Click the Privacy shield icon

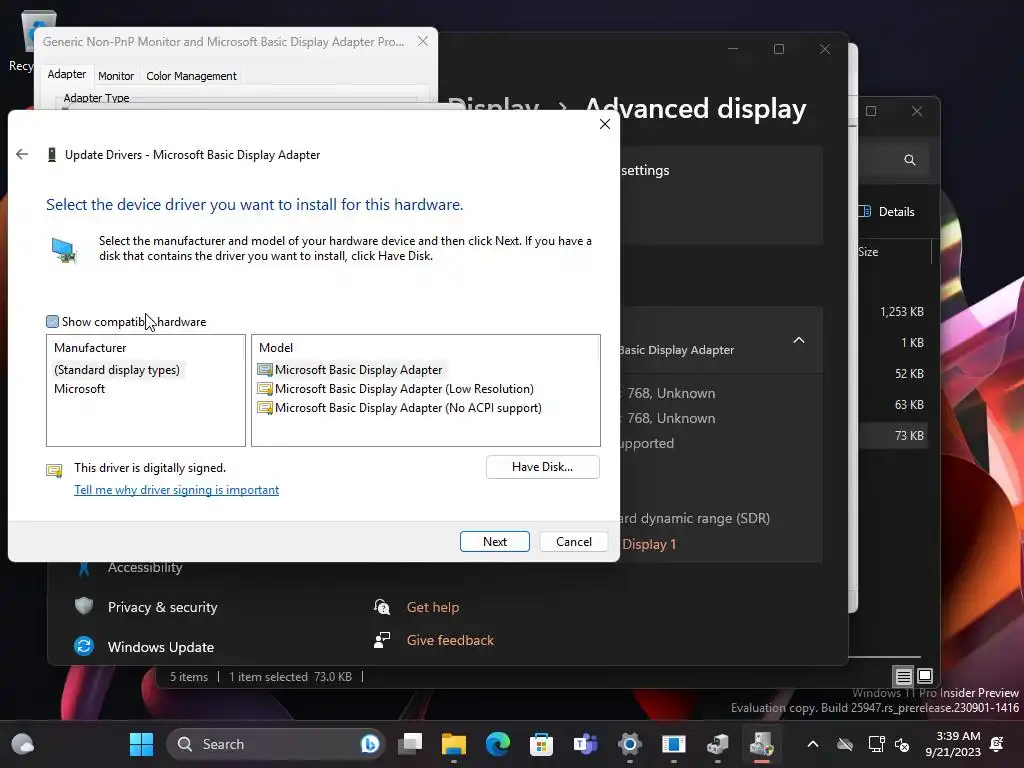tap(84, 606)
